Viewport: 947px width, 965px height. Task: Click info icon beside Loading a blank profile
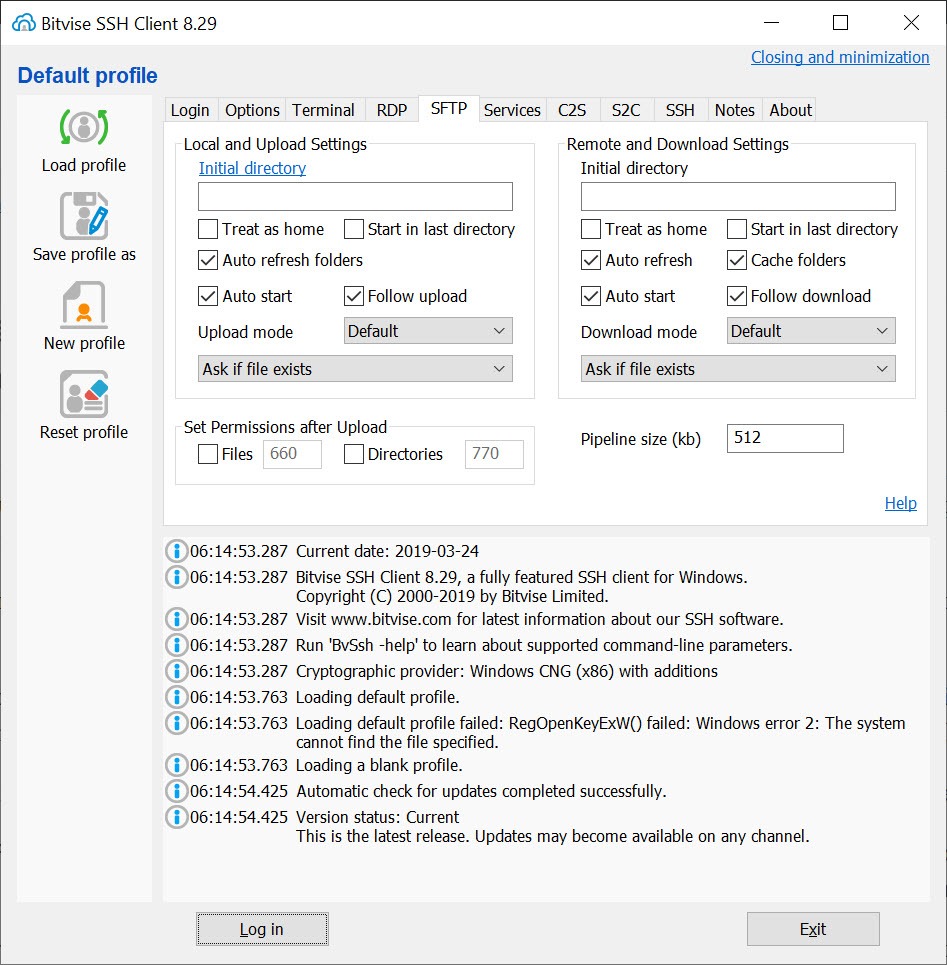(x=177, y=765)
